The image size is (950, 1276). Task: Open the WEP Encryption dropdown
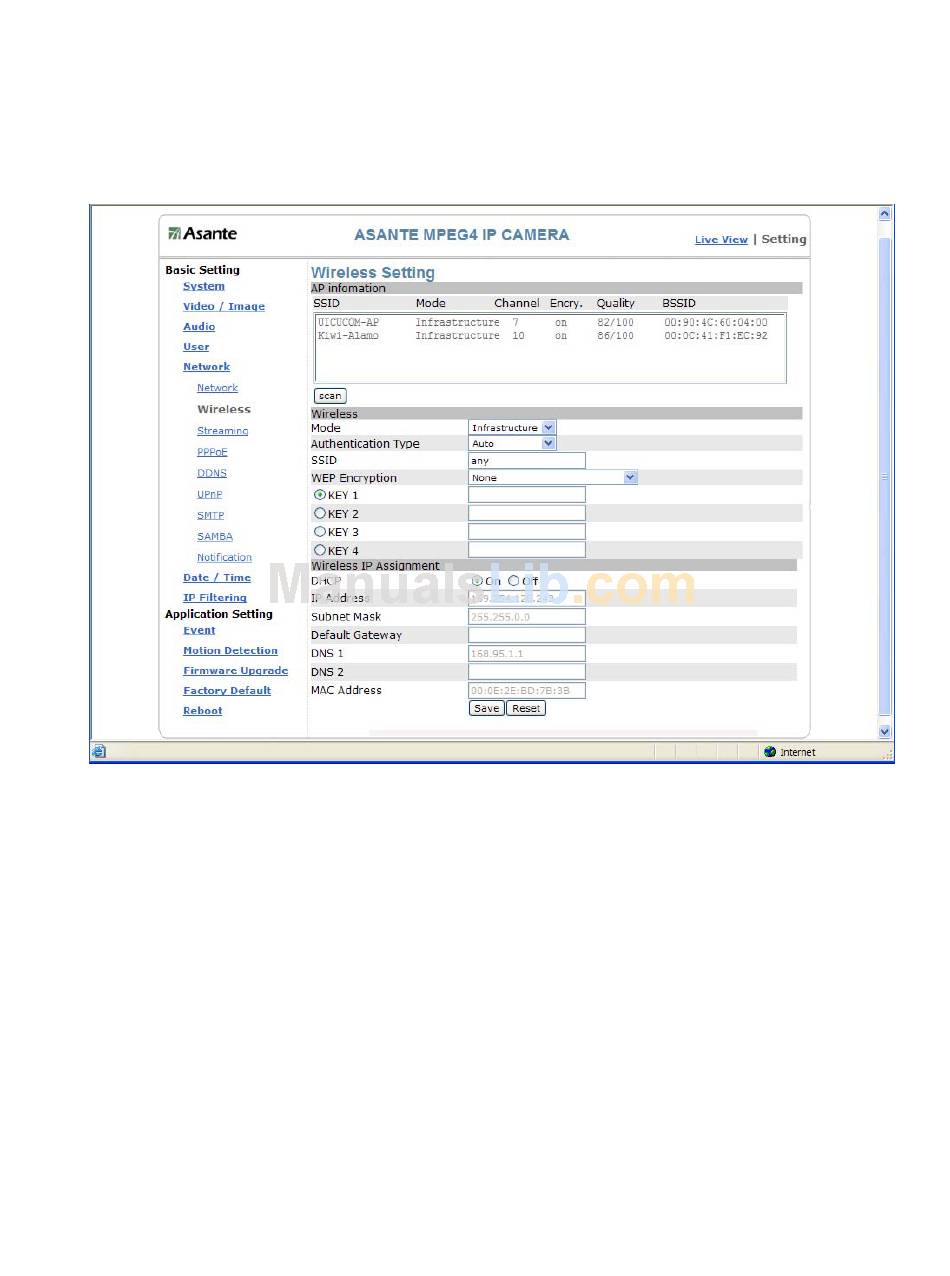tap(553, 478)
